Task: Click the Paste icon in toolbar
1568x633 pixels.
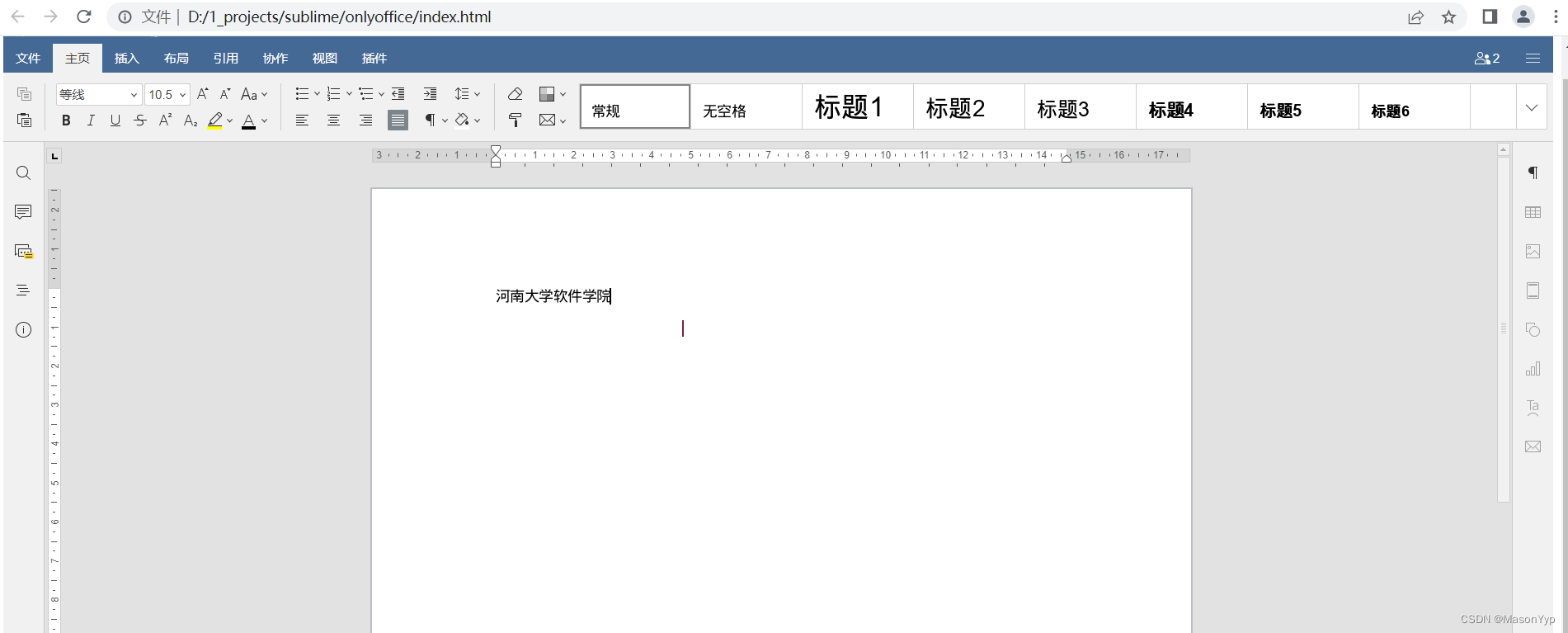Action: 24,120
